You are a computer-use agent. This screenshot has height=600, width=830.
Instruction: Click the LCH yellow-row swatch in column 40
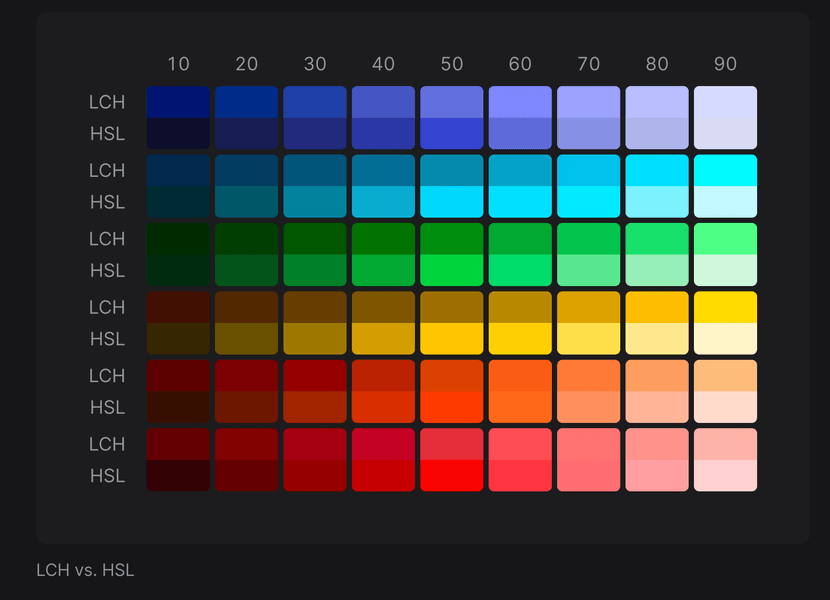(383, 307)
